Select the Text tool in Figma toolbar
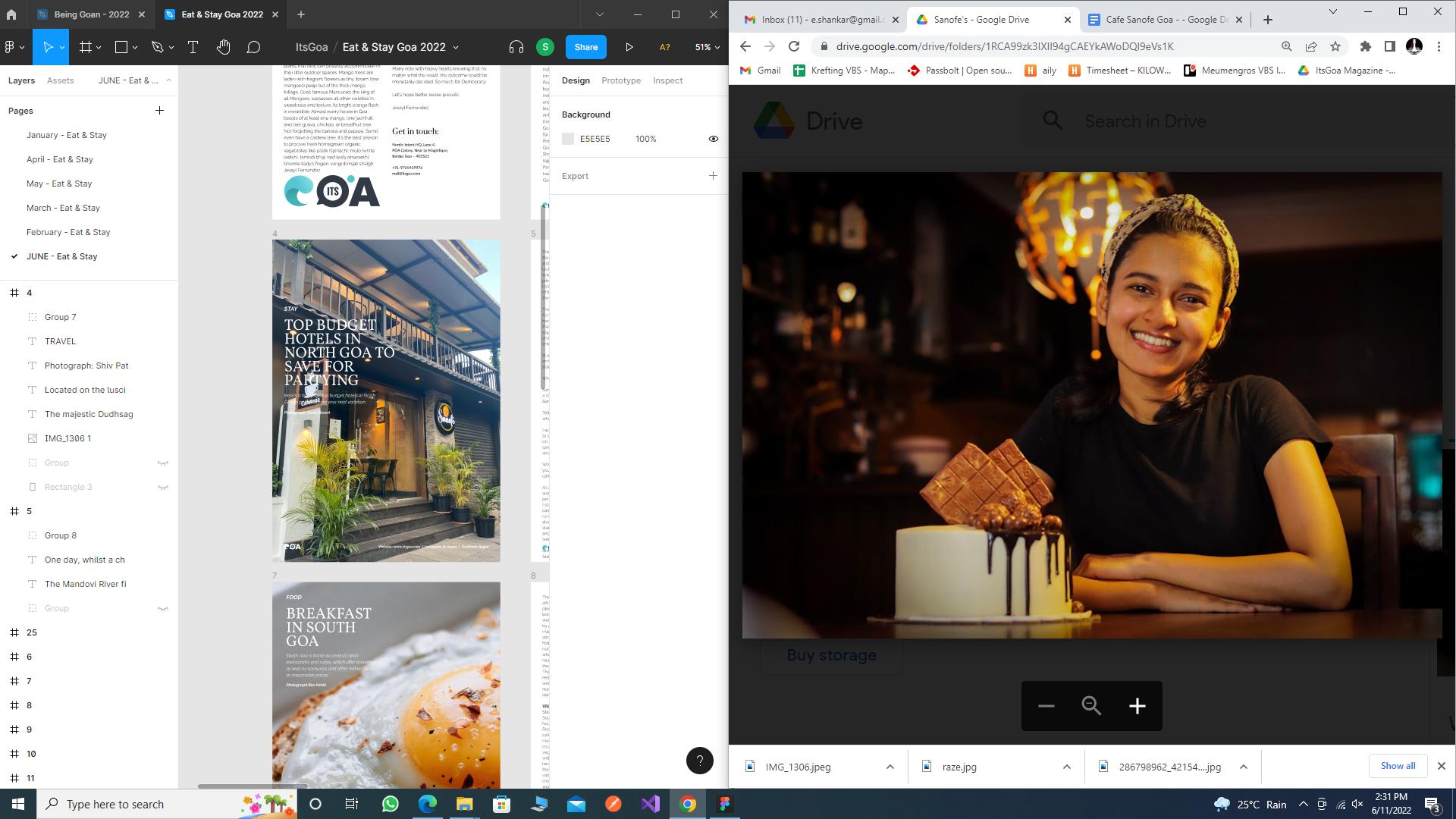This screenshot has width=1456, height=819. (193, 47)
